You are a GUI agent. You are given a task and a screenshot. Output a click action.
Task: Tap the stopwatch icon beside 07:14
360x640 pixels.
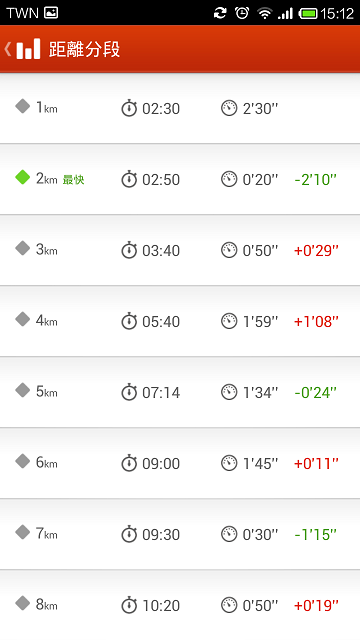129,392
